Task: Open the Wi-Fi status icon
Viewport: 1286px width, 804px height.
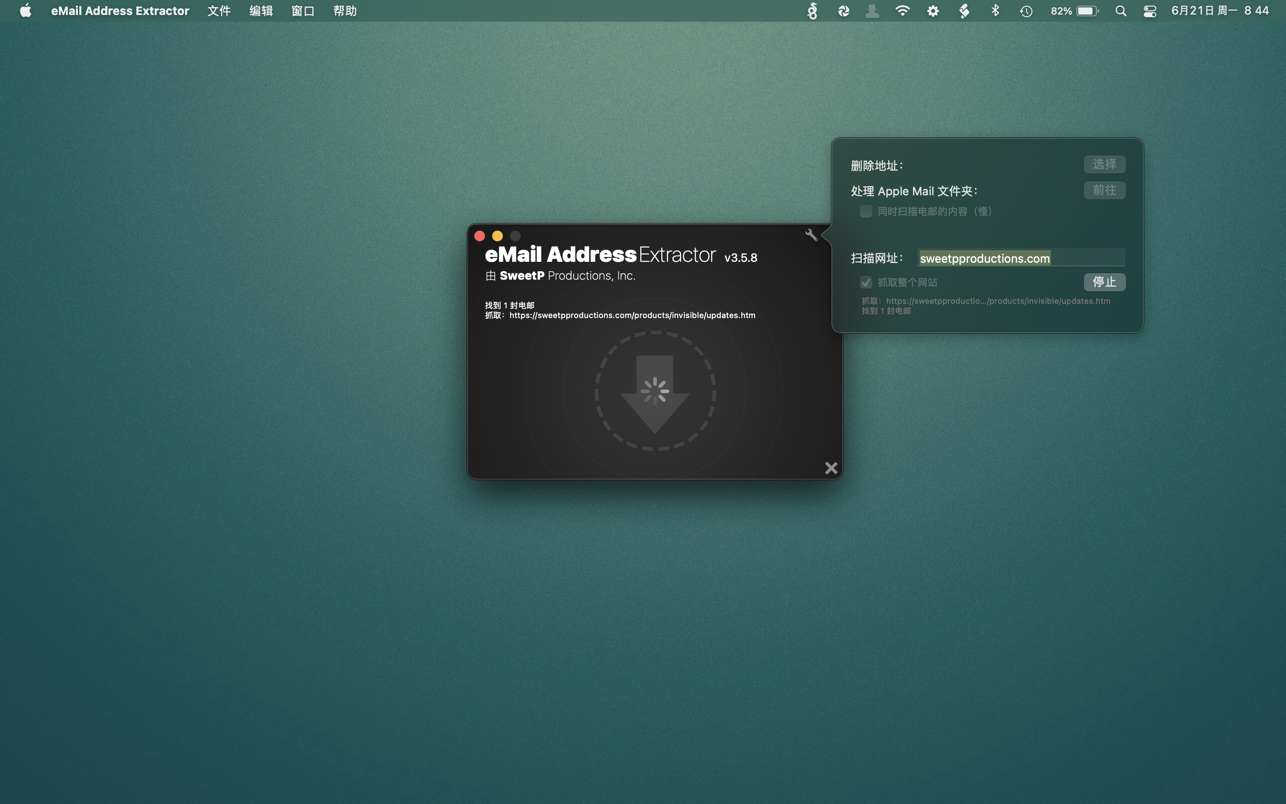Action: coord(903,11)
